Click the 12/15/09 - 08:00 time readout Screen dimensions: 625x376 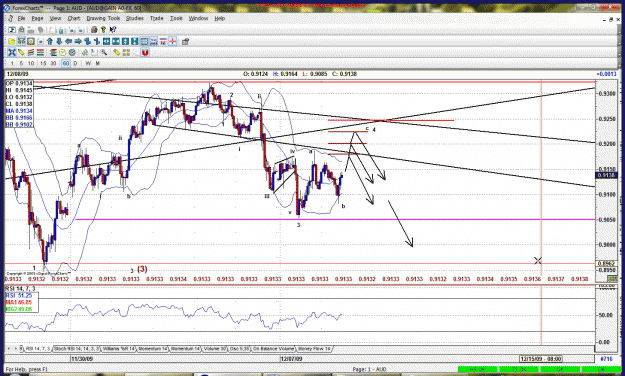click(x=541, y=359)
